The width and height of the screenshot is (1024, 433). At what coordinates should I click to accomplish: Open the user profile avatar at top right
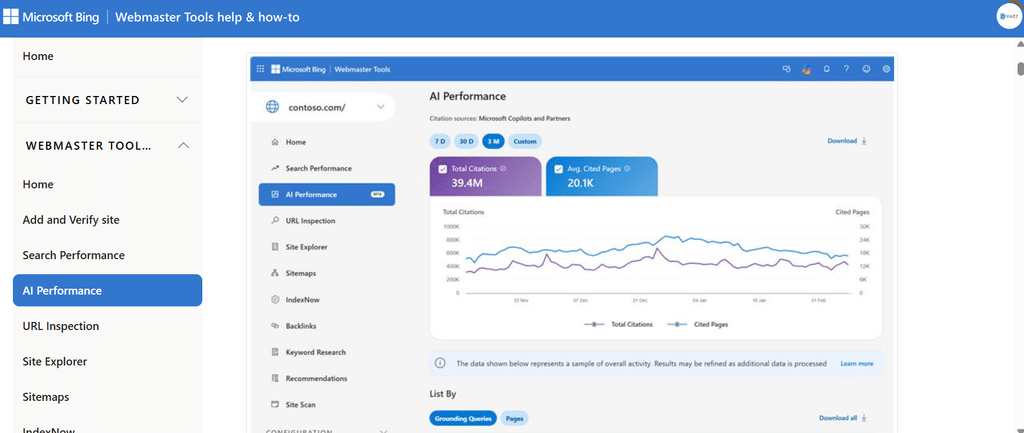point(1009,17)
